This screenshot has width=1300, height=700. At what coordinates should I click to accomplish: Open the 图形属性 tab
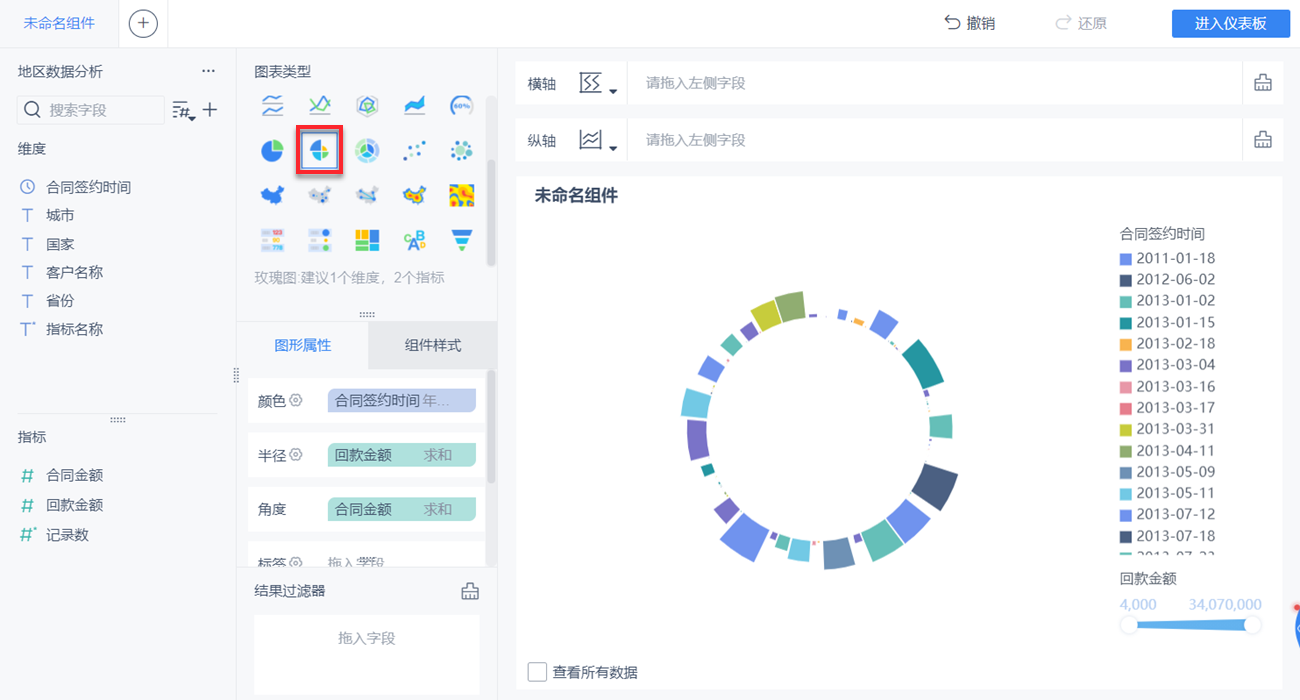[303, 345]
